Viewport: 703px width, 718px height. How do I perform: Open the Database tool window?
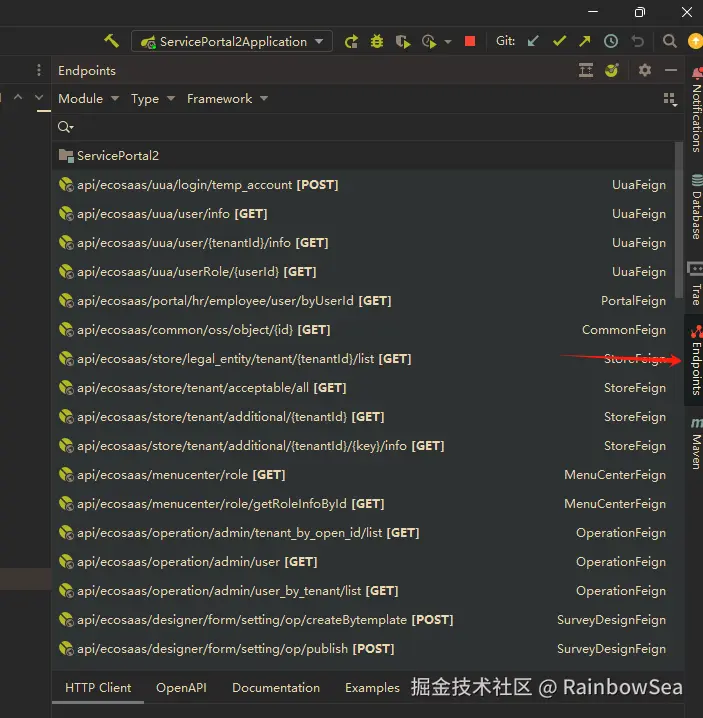click(695, 206)
